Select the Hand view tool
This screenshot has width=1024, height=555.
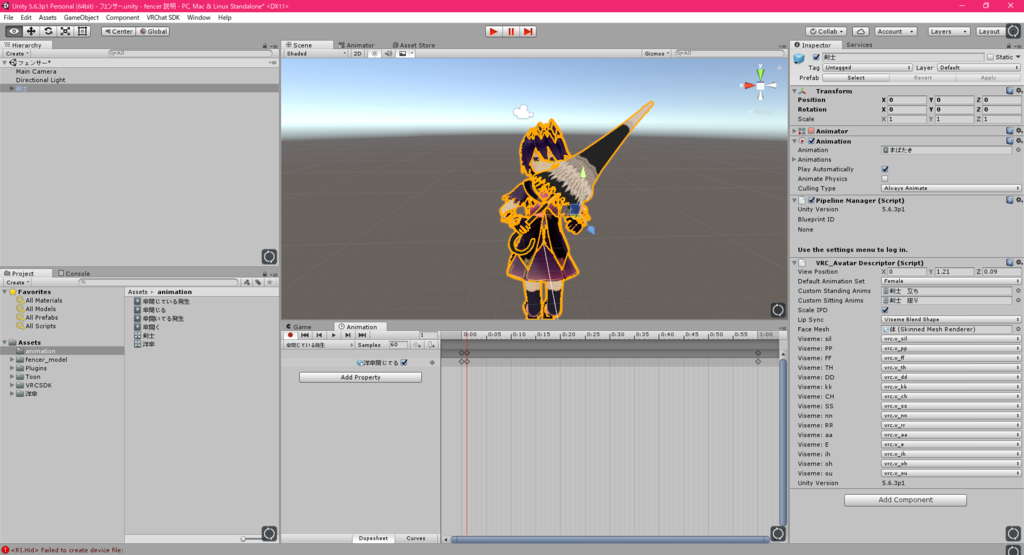pos(14,31)
